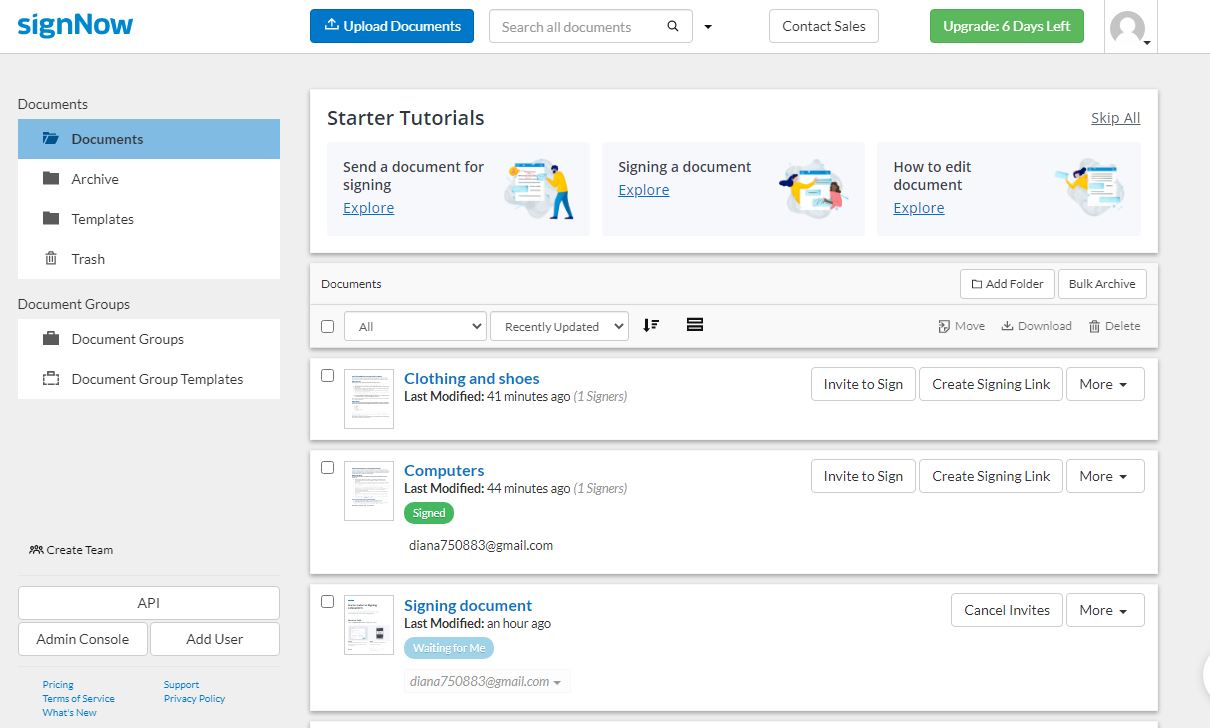Open the user avatar account menu
Image resolution: width=1210 pixels, height=728 pixels.
(x=1130, y=28)
